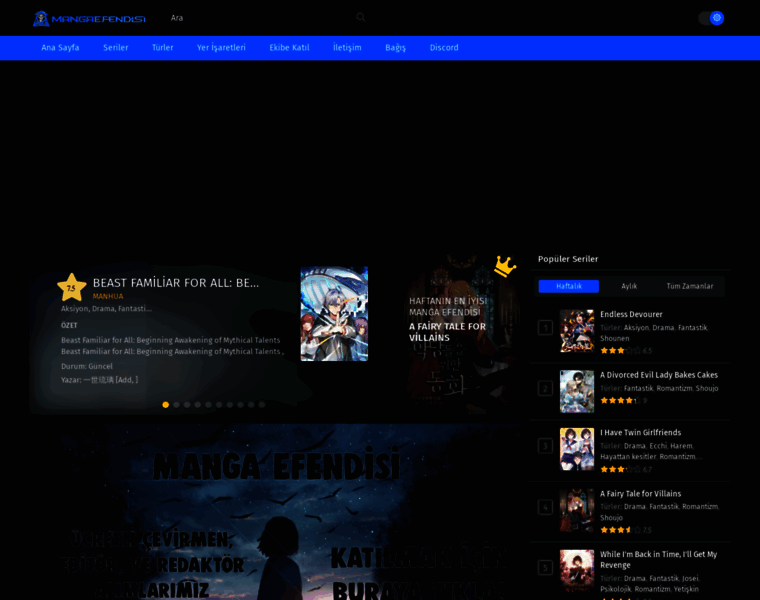
Task: Select the first slider dot
Action: (x=166, y=405)
